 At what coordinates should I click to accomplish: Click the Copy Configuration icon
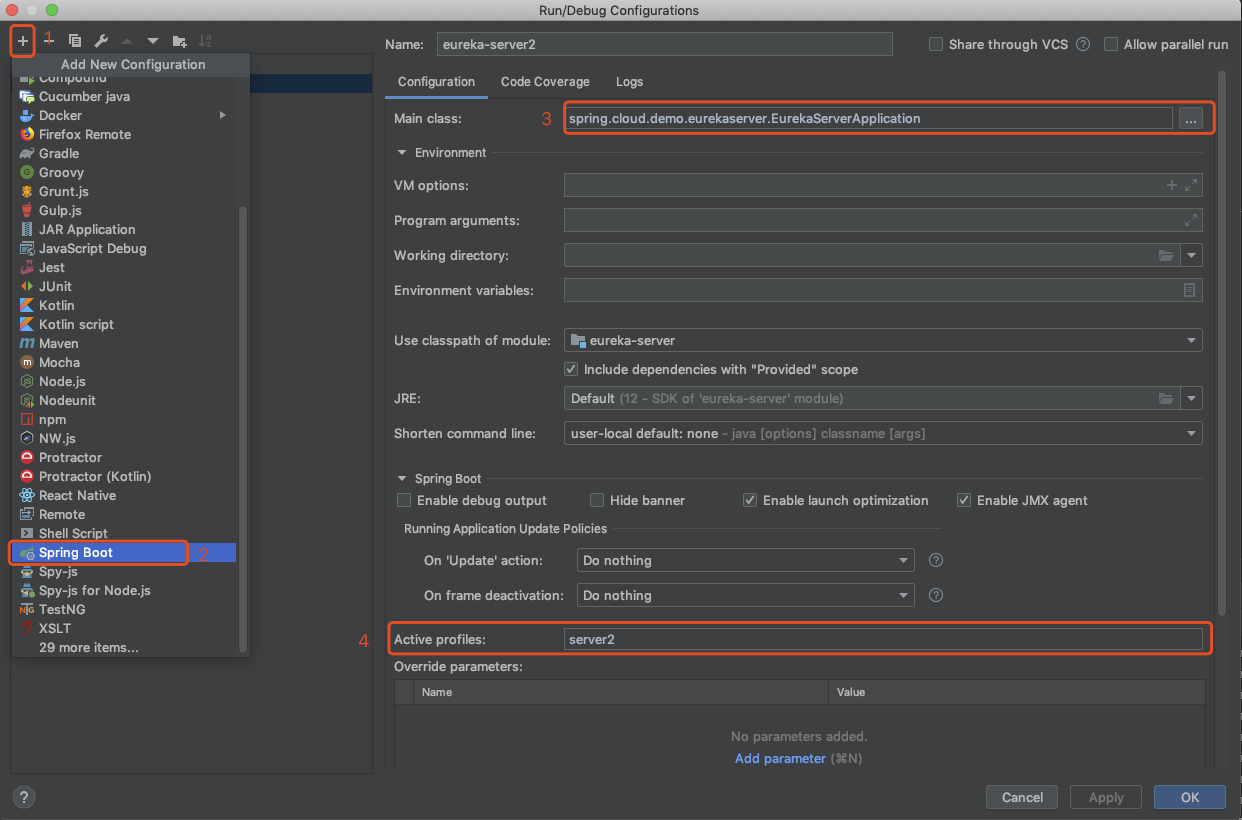(75, 41)
